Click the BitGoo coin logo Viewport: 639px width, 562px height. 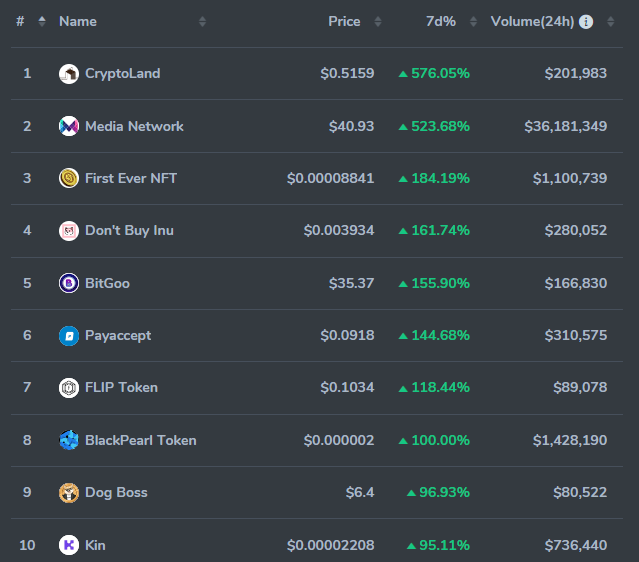coord(69,283)
